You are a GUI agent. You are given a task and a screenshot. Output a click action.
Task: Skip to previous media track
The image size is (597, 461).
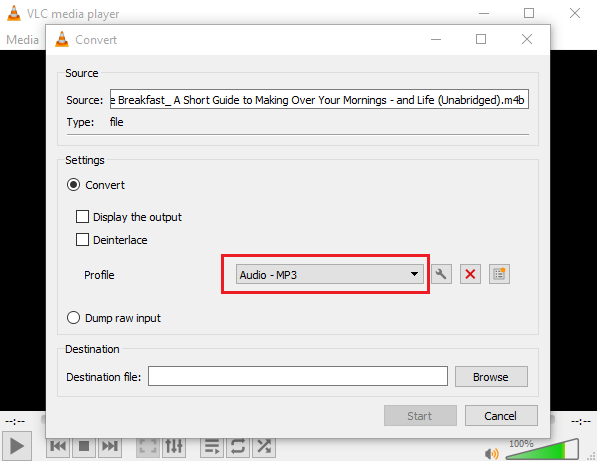(x=58, y=446)
